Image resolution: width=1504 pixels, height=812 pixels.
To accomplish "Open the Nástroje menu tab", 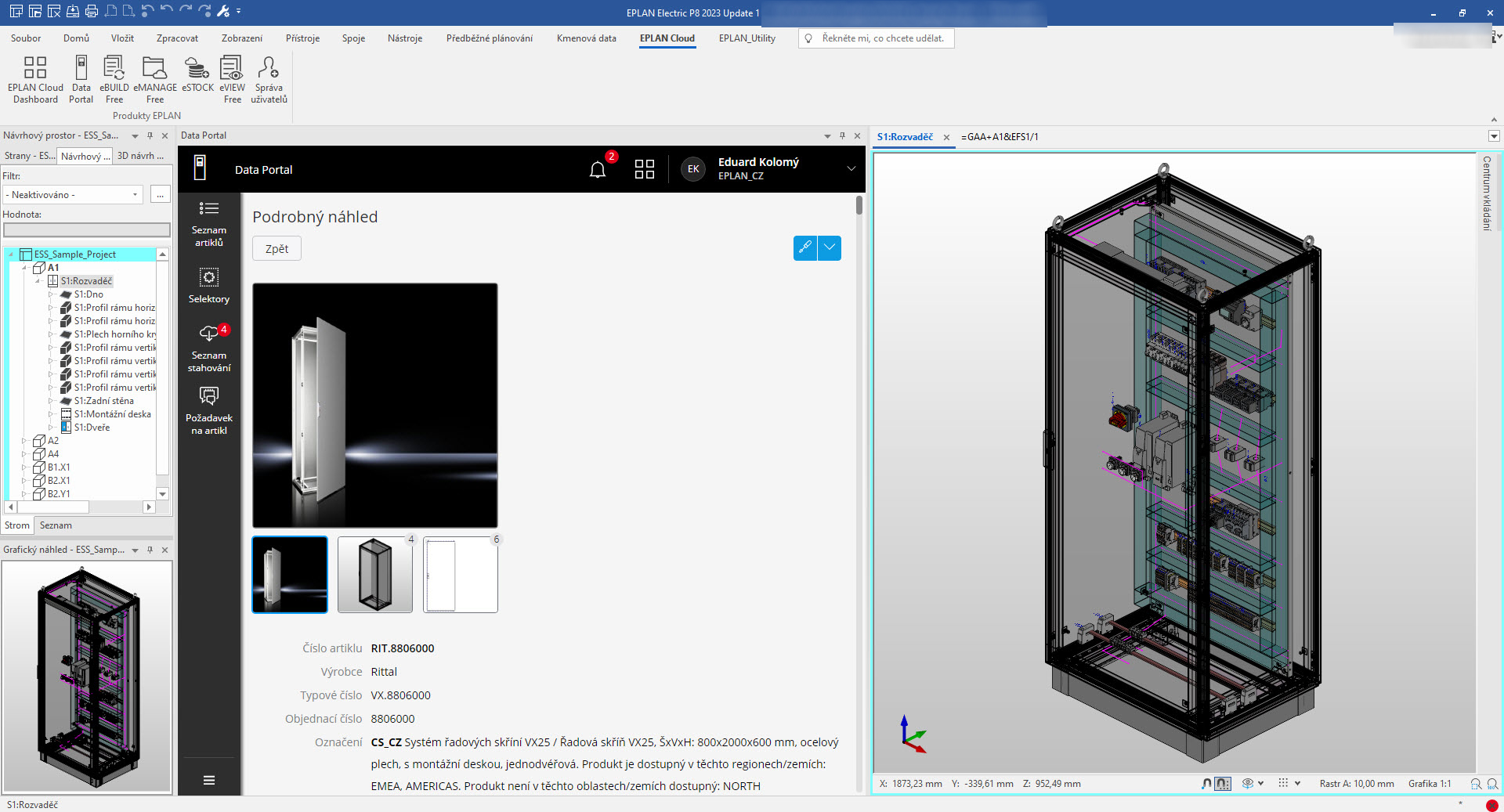I will (x=404, y=38).
